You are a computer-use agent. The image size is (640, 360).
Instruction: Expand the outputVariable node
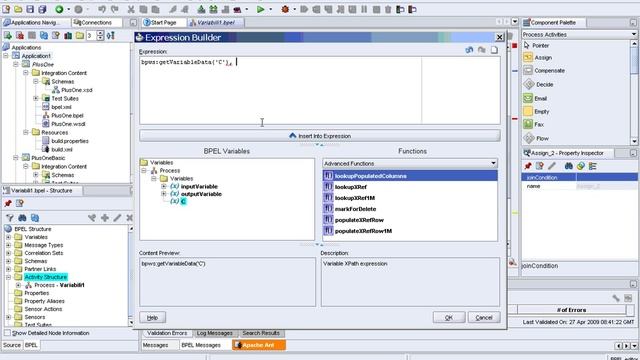(164, 194)
